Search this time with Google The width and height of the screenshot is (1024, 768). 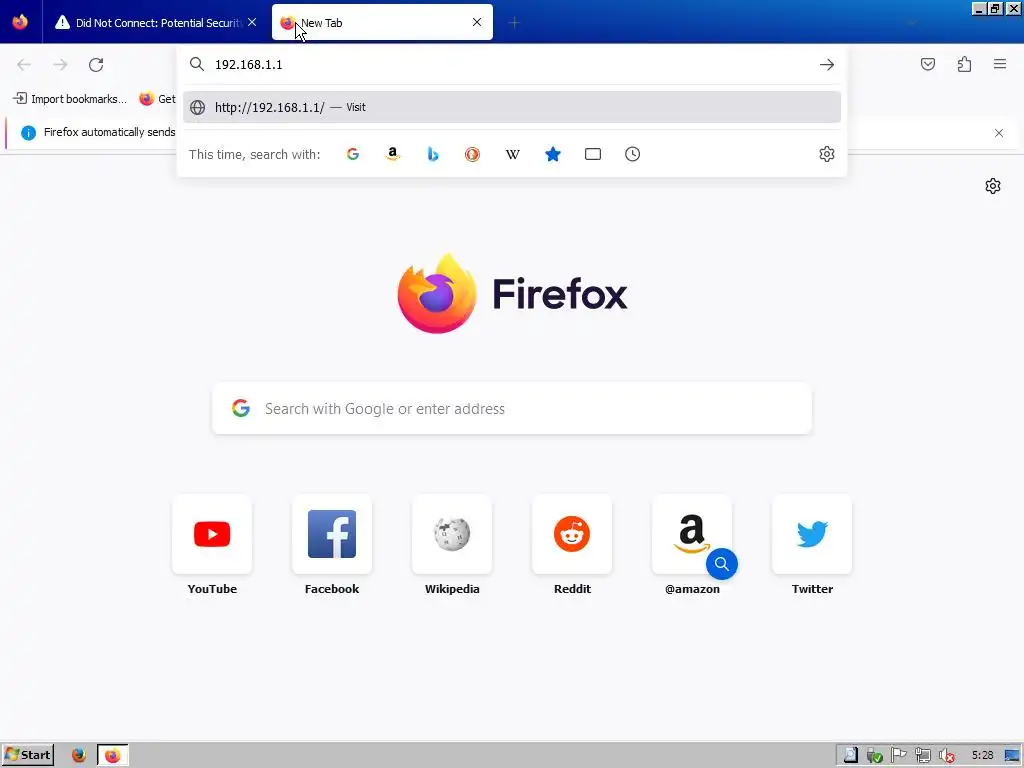point(353,154)
